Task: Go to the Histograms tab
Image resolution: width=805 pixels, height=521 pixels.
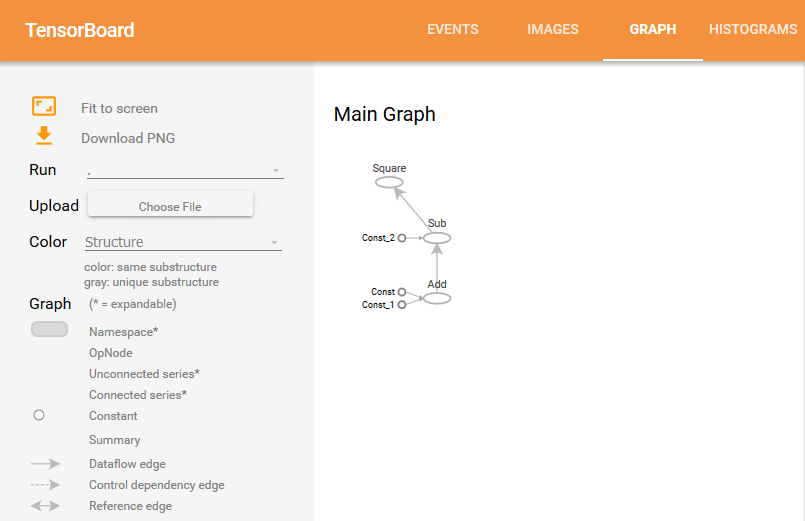Action: pyautogui.click(x=753, y=30)
